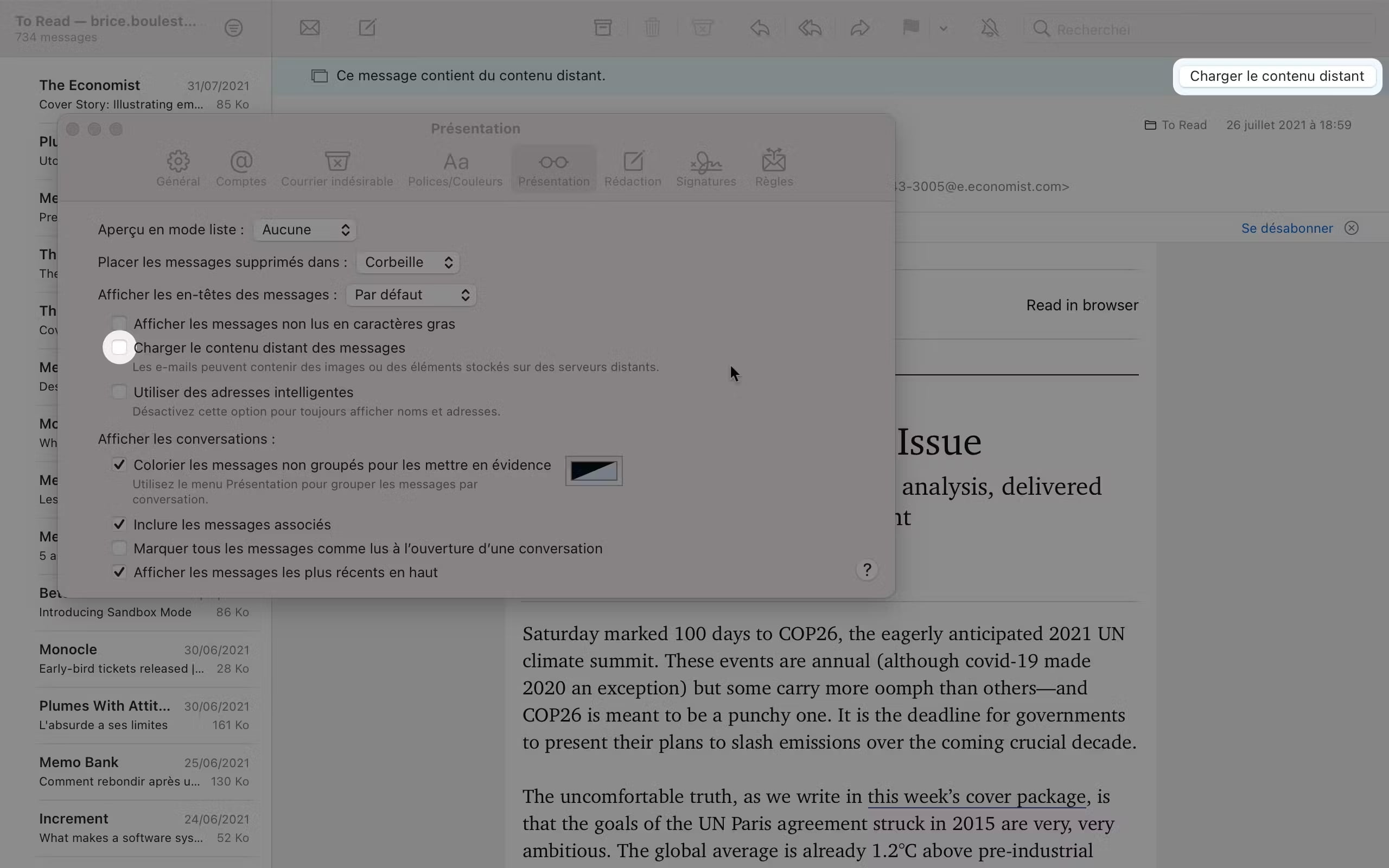Click the search magnifier icon
Screen dimensions: 1389x868
[x=1041, y=29]
